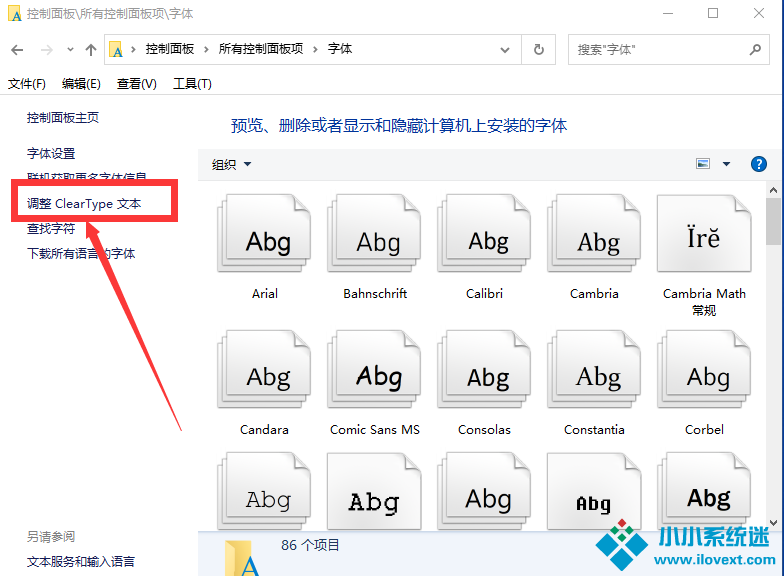Open the 查看(V) menu
The height and width of the screenshot is (576, 784).
point(136,84)
